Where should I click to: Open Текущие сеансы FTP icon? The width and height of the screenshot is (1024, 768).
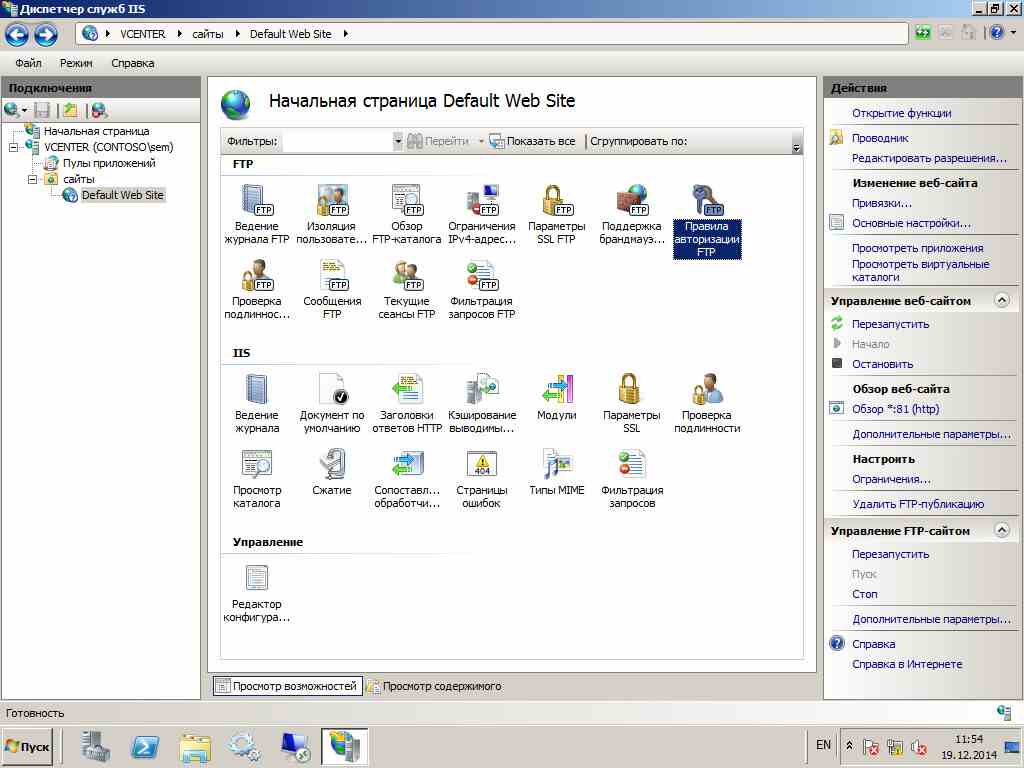pos(406,289)
